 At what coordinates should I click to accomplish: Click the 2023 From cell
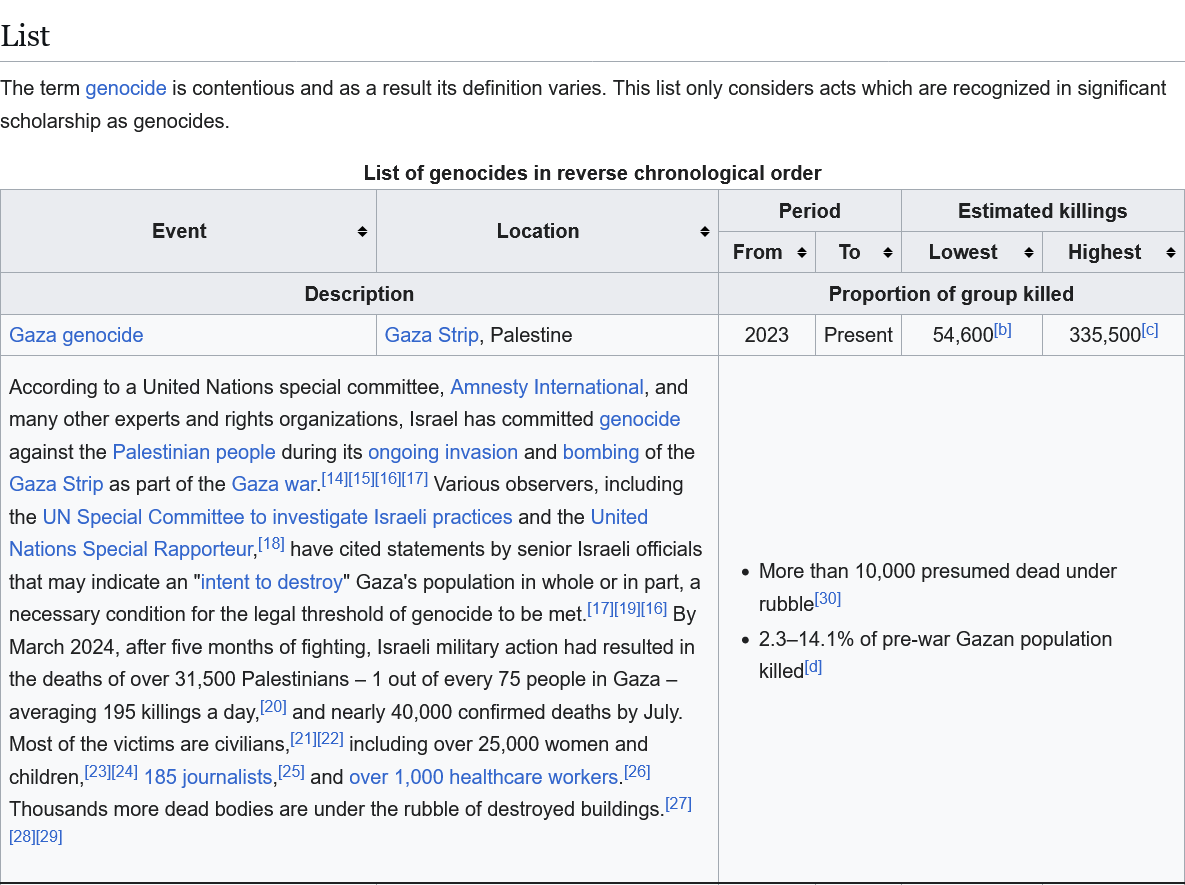point(766,335)
